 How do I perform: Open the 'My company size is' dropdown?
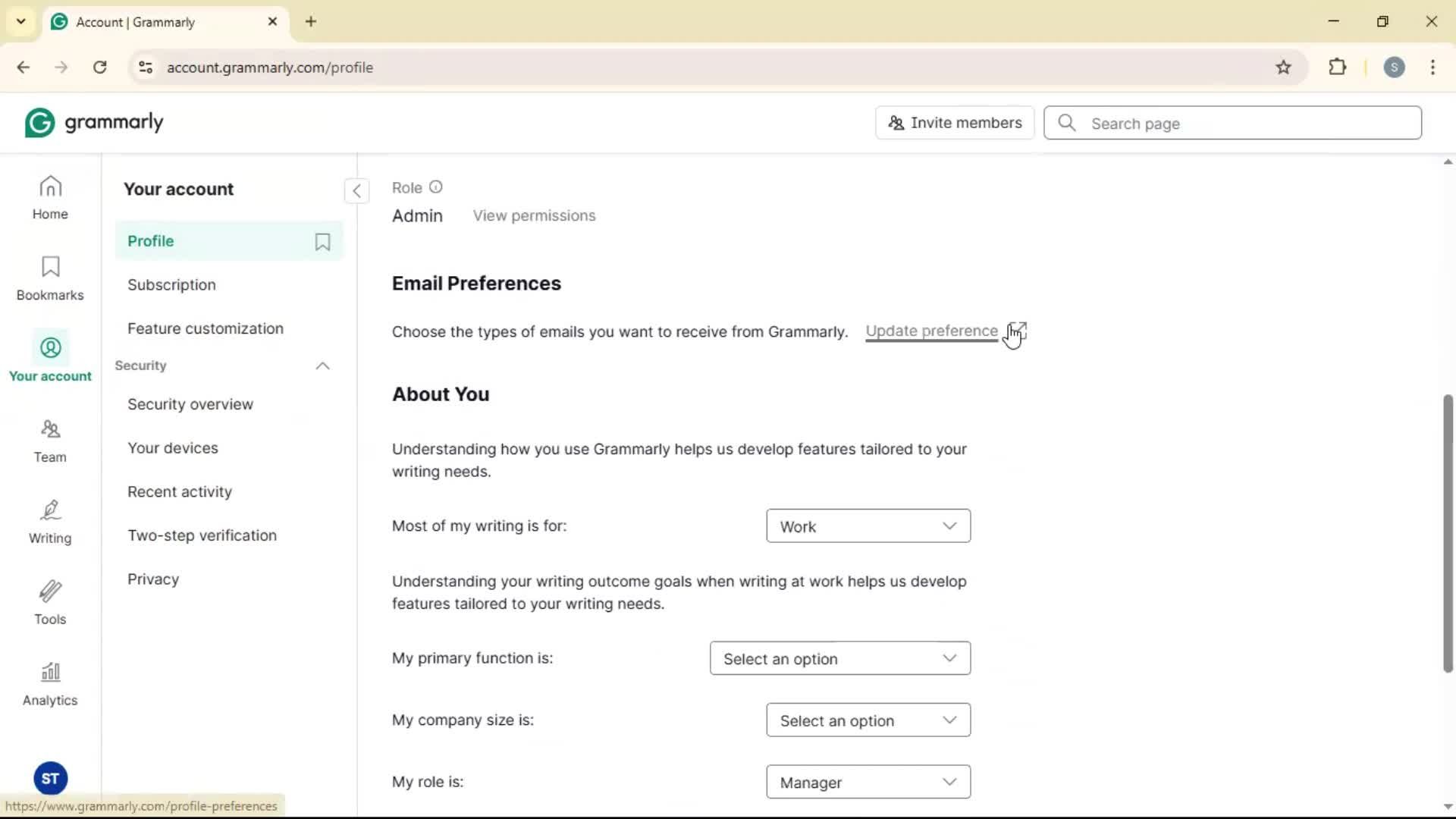coord(868,720)
